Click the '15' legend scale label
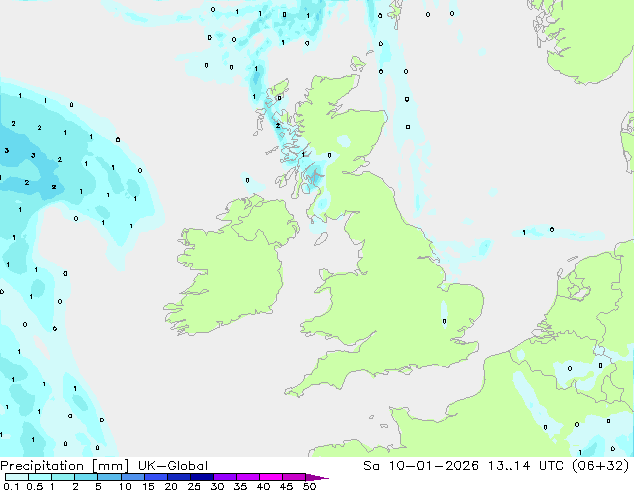Viewport: 634px width, 490px height. point(148,486)
